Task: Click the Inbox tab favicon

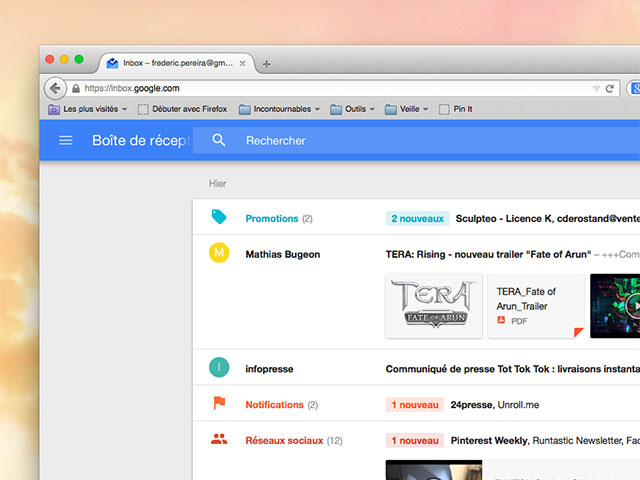Action: [x=112, y=63]
